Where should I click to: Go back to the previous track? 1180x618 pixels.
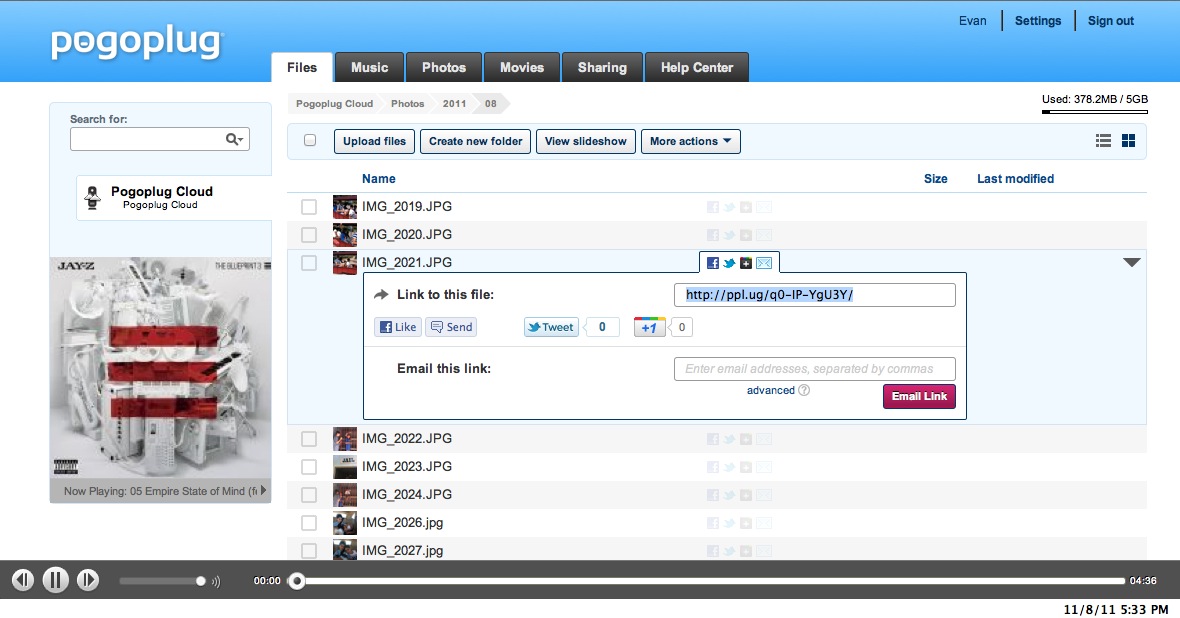coord(22,580)
